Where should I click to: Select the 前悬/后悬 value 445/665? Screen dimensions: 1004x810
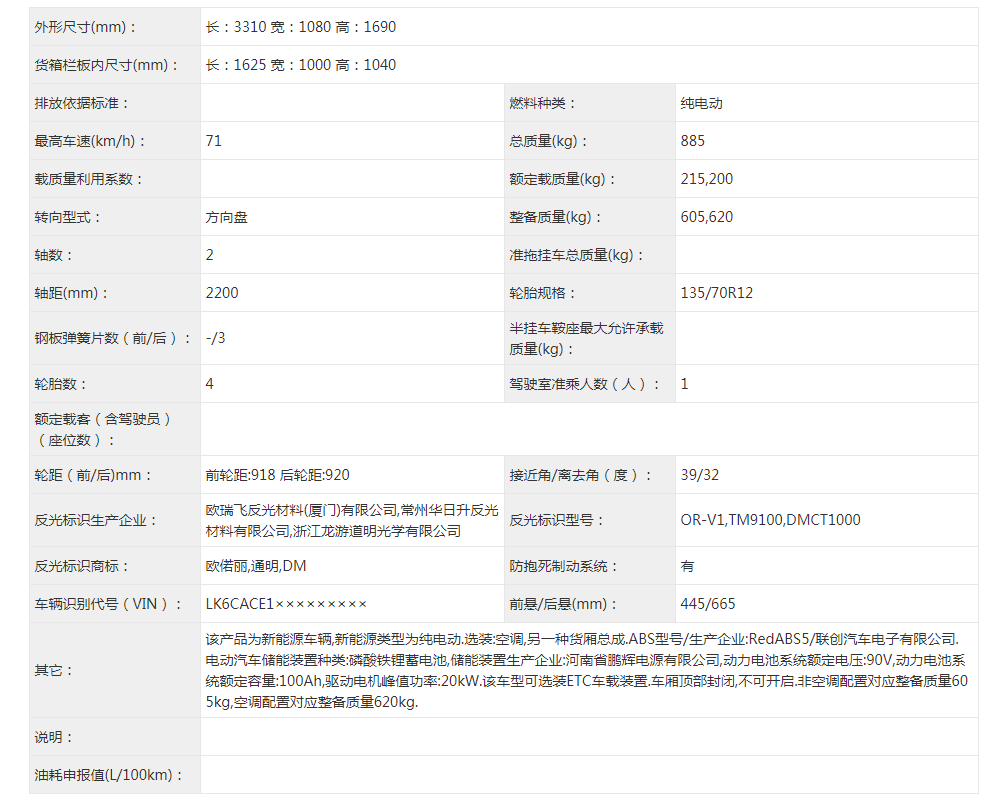pyautogui.click(x=708, y=604)
